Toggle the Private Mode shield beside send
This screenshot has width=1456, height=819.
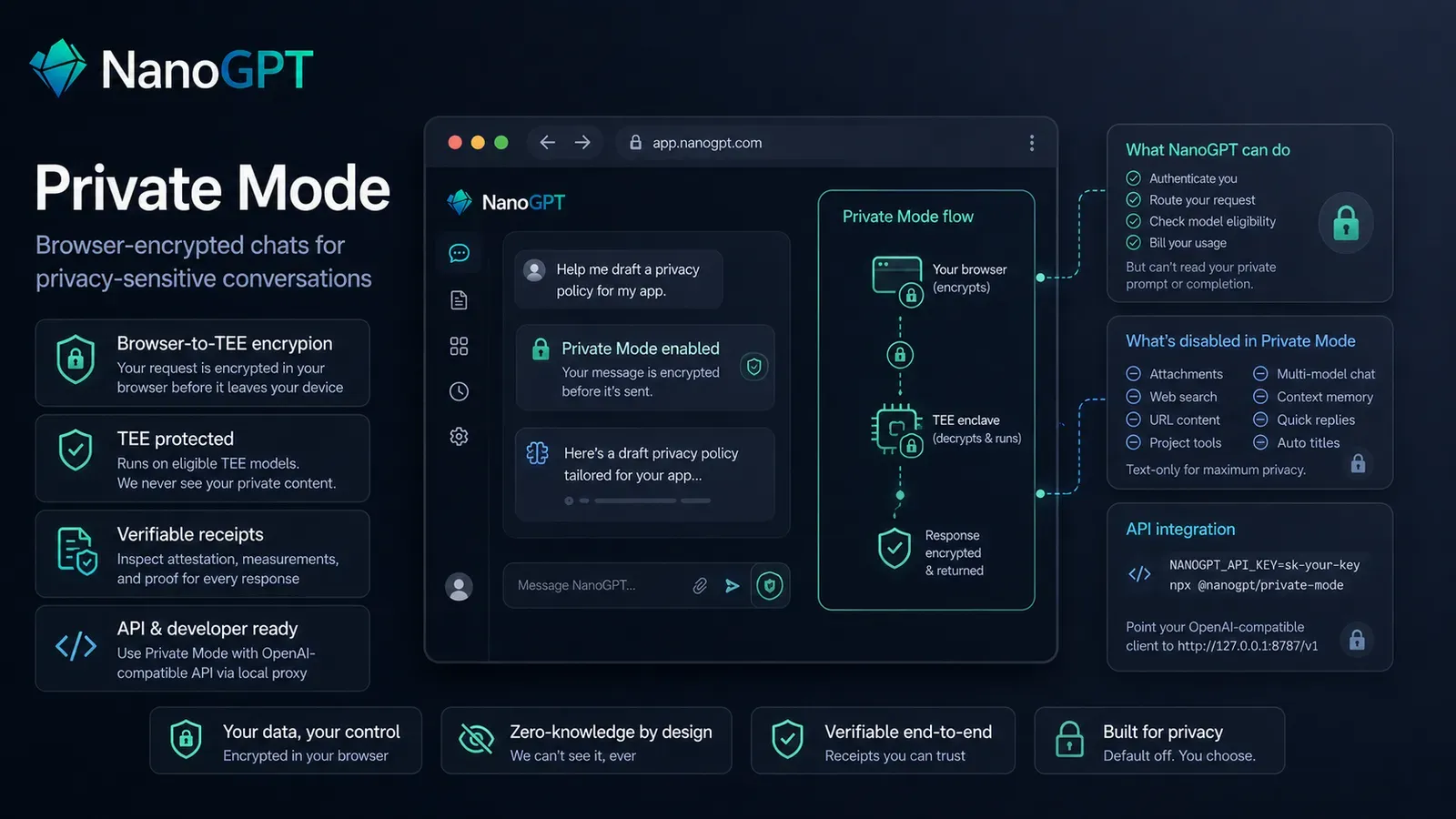click(770, 586)
